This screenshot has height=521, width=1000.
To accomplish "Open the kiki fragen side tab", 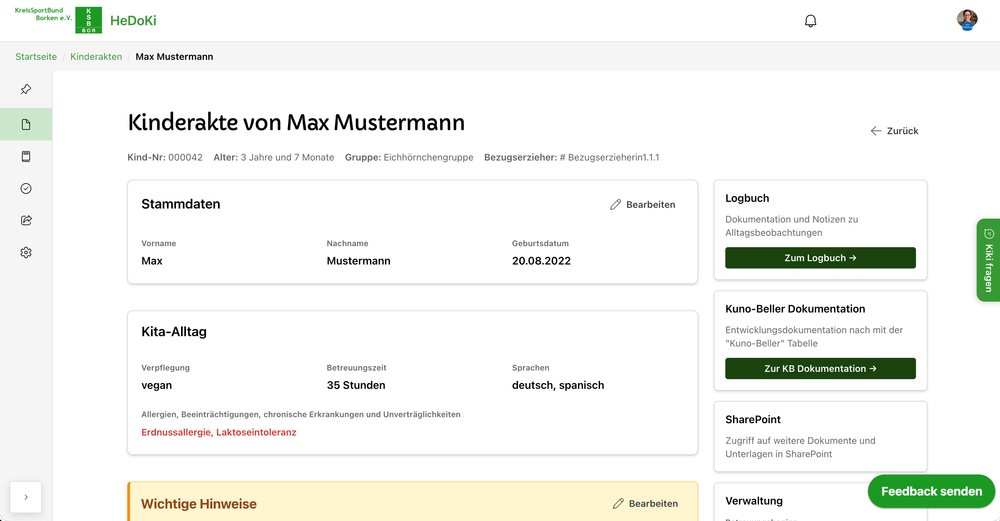I will [988, 260].
